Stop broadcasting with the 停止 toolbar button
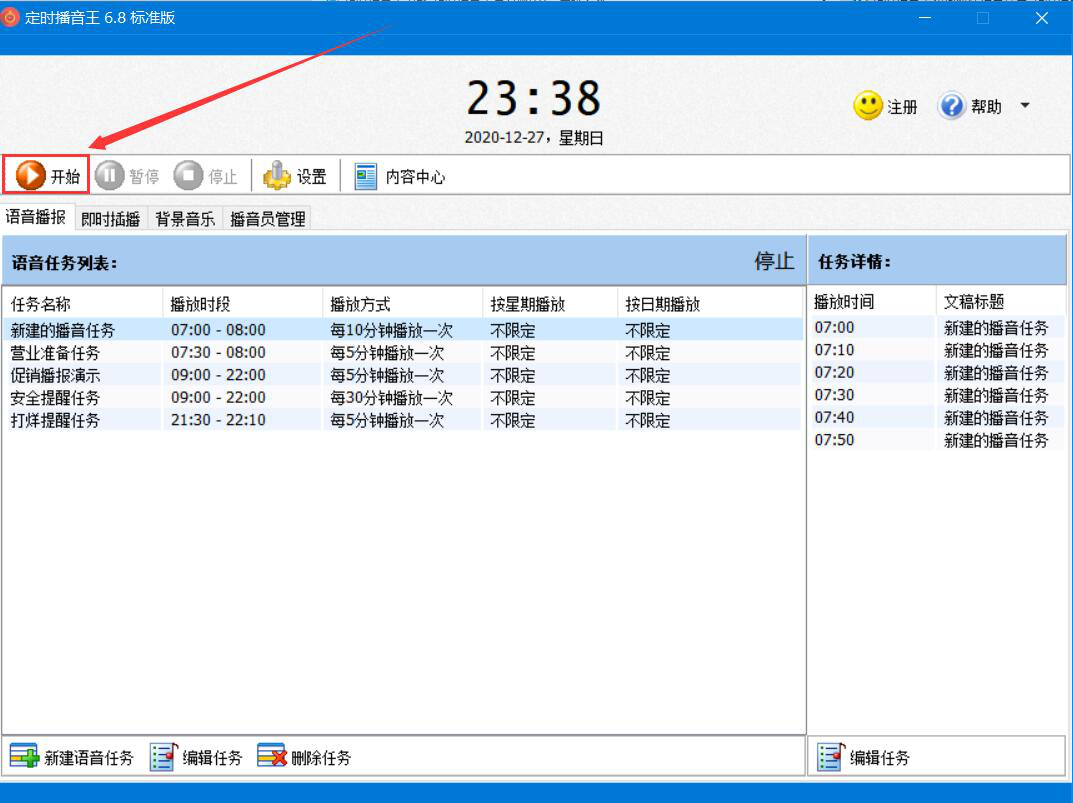 click(x=206, y=176)
